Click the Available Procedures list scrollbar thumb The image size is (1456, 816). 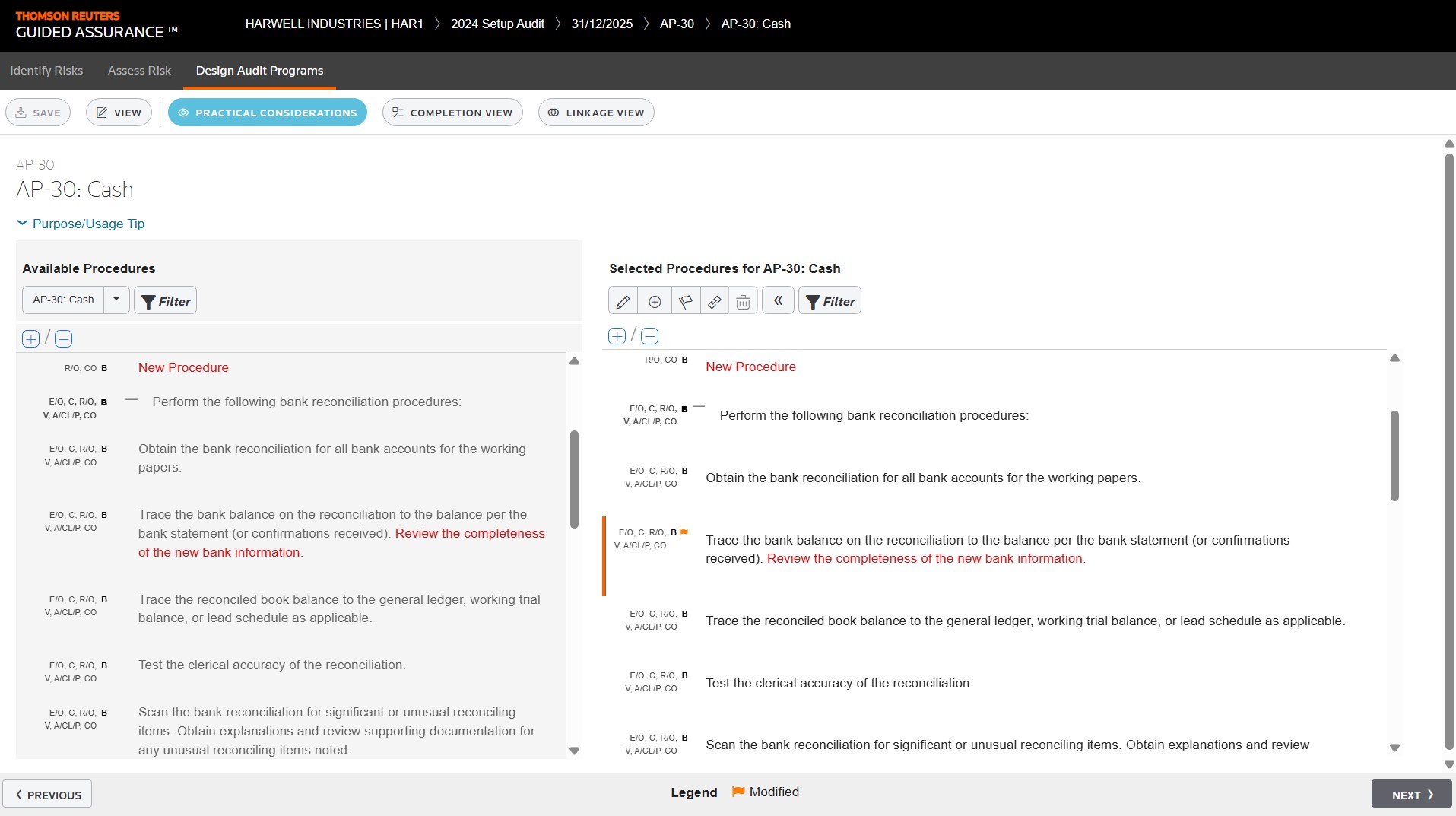coord(574,479)
